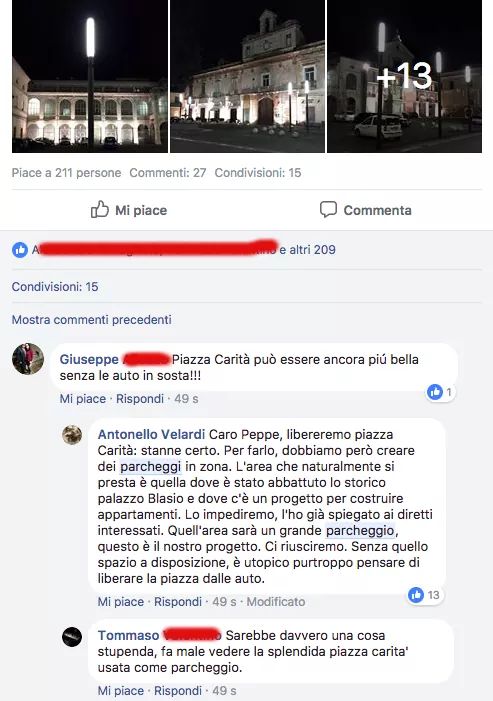The image size is (493, 701).
Task: Open the 'Condivisioni: 15' shares link
Action: [55, 287]
